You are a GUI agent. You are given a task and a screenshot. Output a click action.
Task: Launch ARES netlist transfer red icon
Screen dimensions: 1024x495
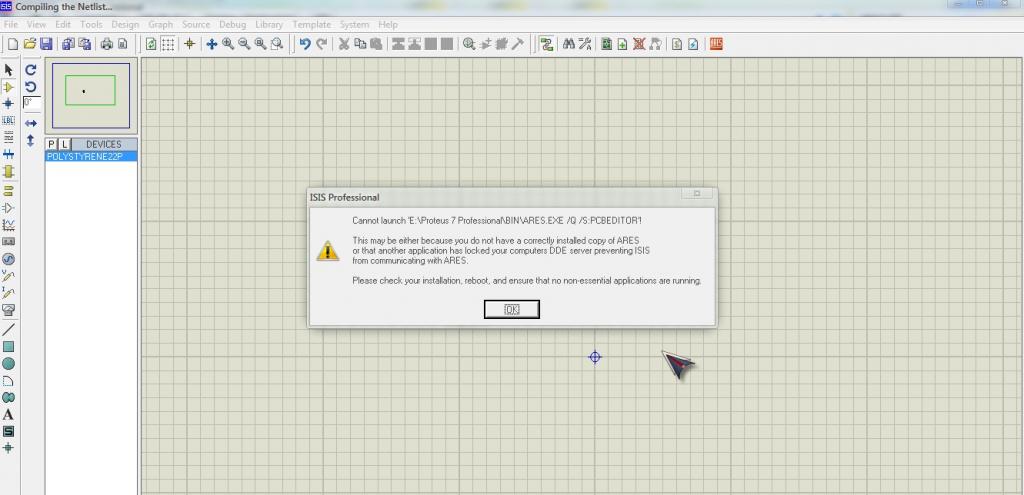(x=716, y=44)
